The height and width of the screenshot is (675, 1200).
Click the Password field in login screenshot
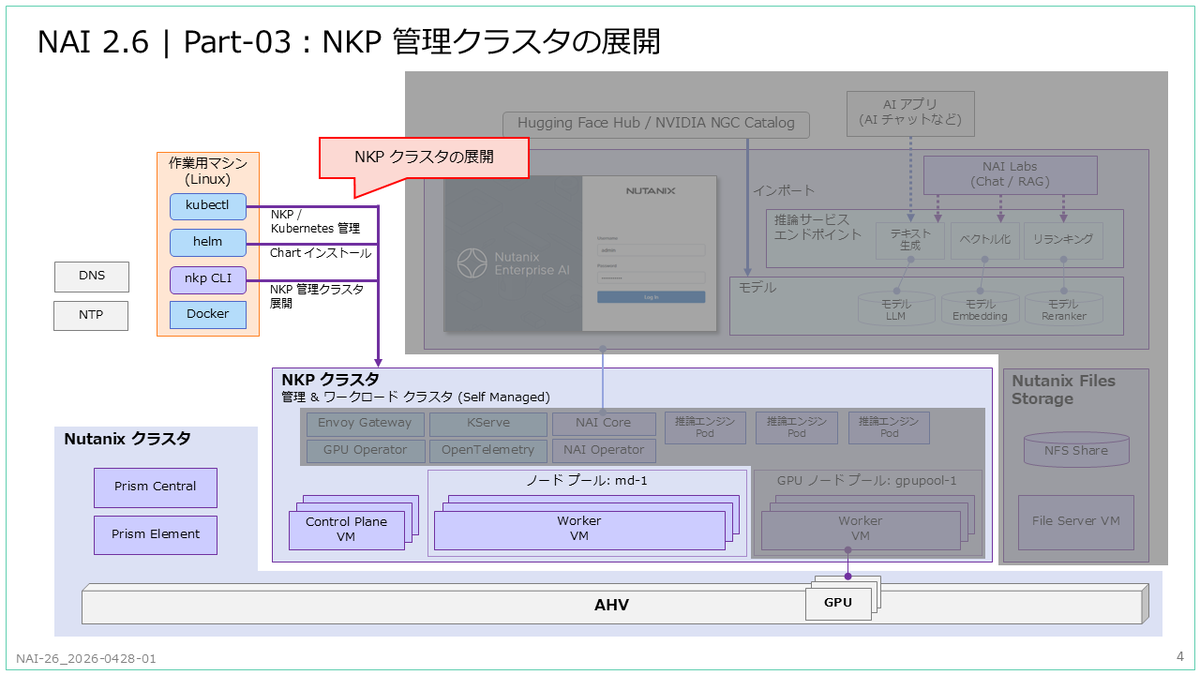(651, 277)
